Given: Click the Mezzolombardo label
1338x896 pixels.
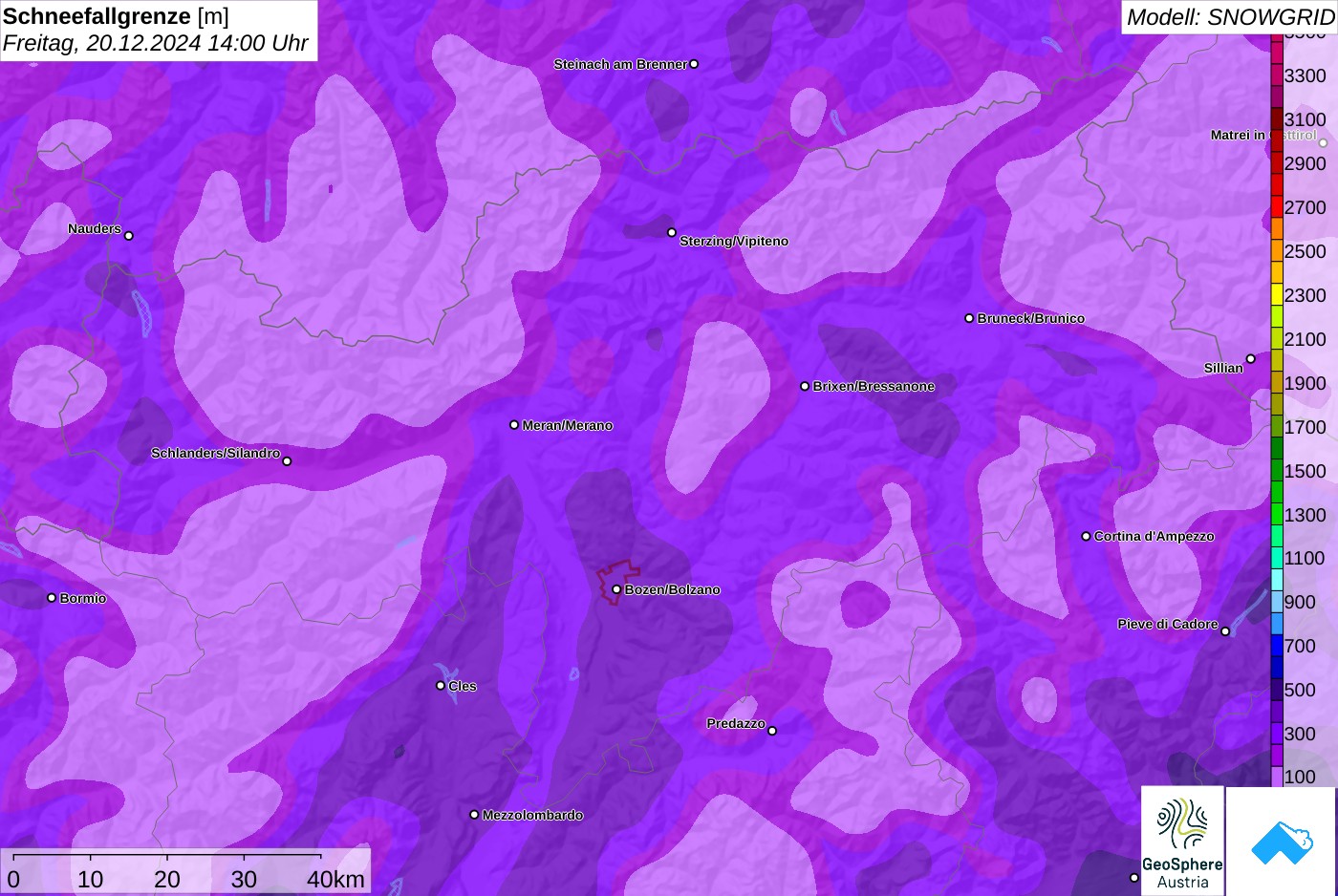Looking at the screenshot, I should pos(532,816).
